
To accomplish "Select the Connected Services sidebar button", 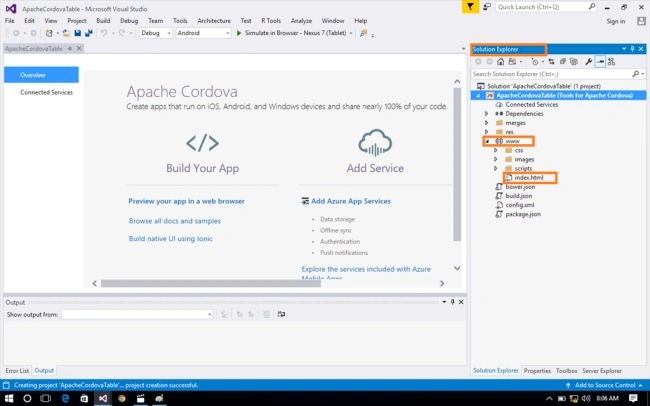I will click(x=46, y=92).
